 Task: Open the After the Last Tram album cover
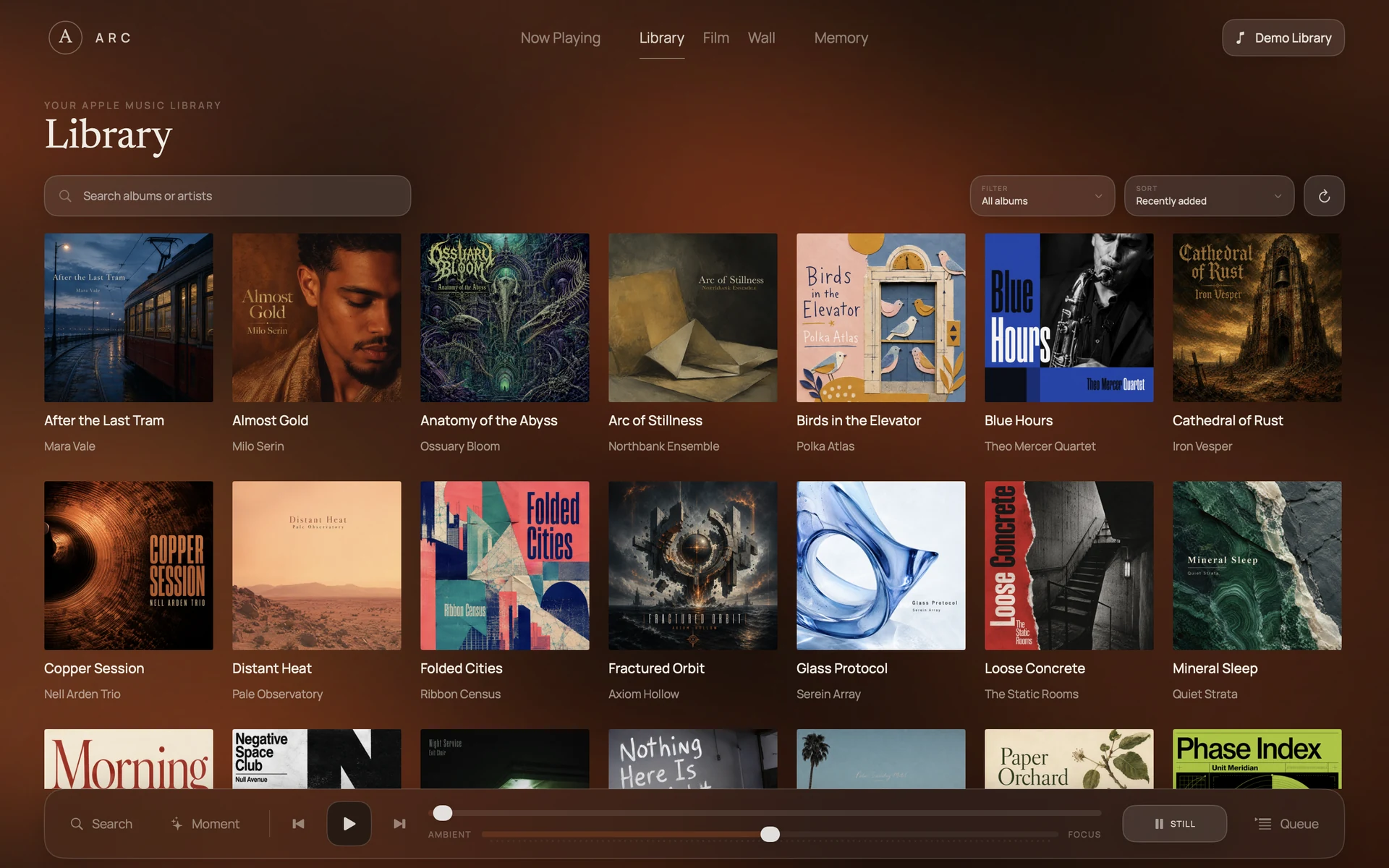click(x=128, y=318)
